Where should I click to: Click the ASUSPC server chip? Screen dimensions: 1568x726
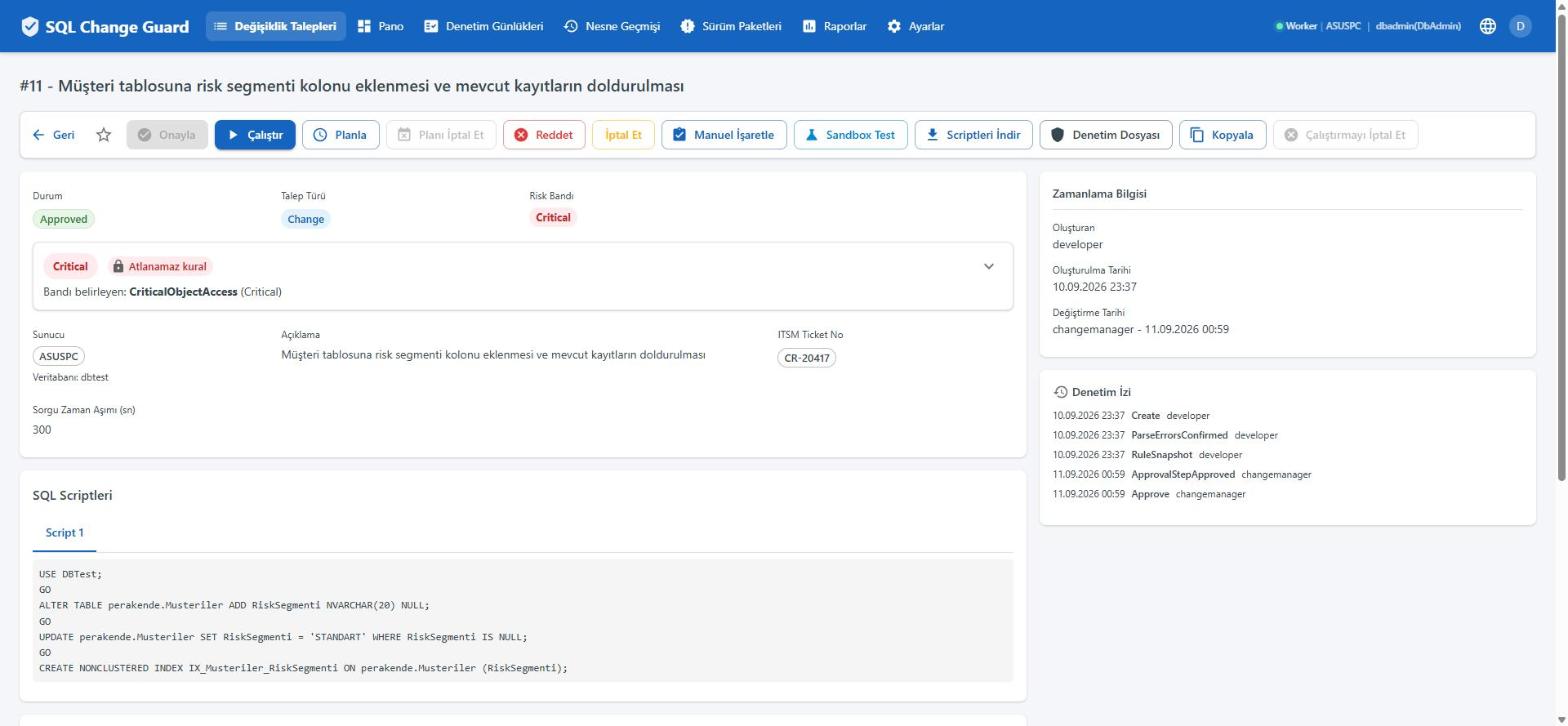click(x=59, y=356)
